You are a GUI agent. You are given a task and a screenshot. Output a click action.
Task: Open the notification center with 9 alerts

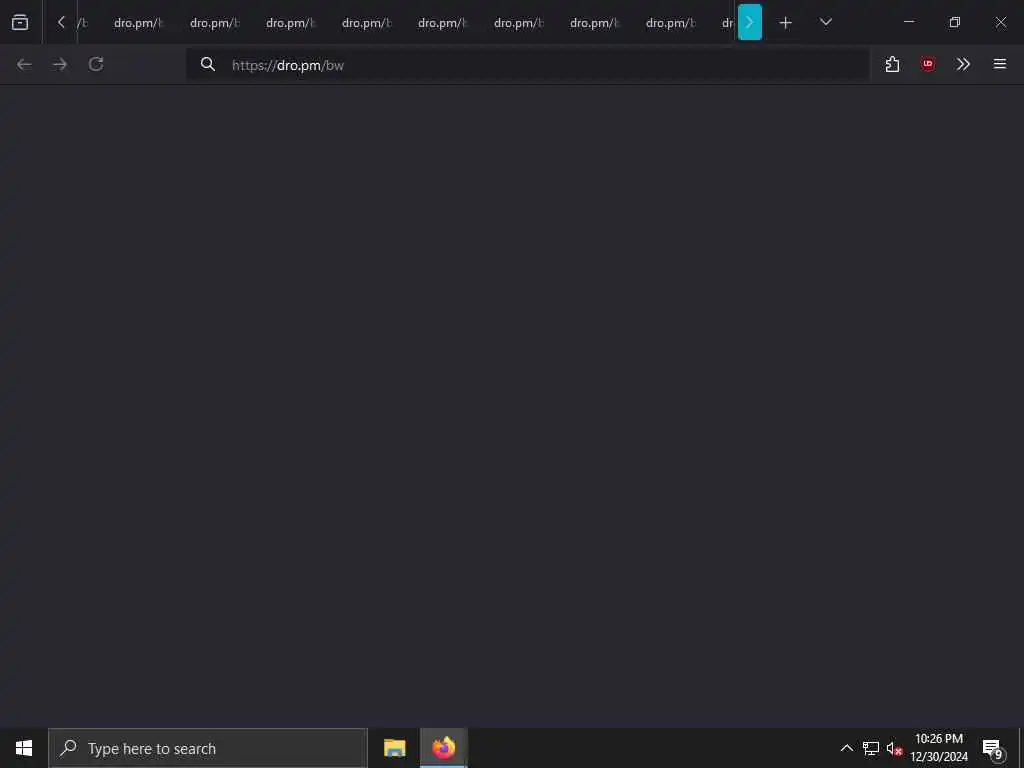[x=992, y=749]
